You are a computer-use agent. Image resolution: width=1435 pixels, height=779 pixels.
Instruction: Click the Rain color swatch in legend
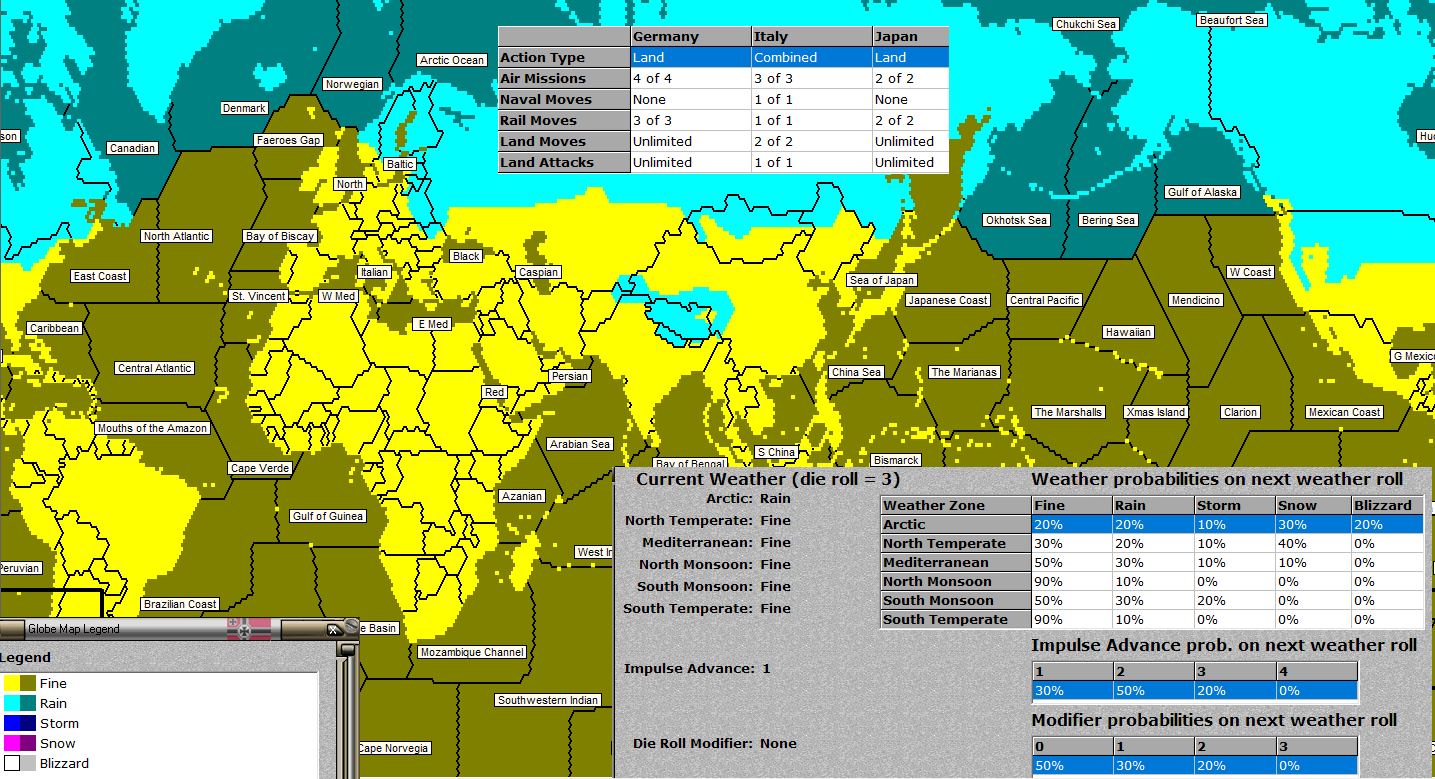pyautogui.click(x=21, y=703)
